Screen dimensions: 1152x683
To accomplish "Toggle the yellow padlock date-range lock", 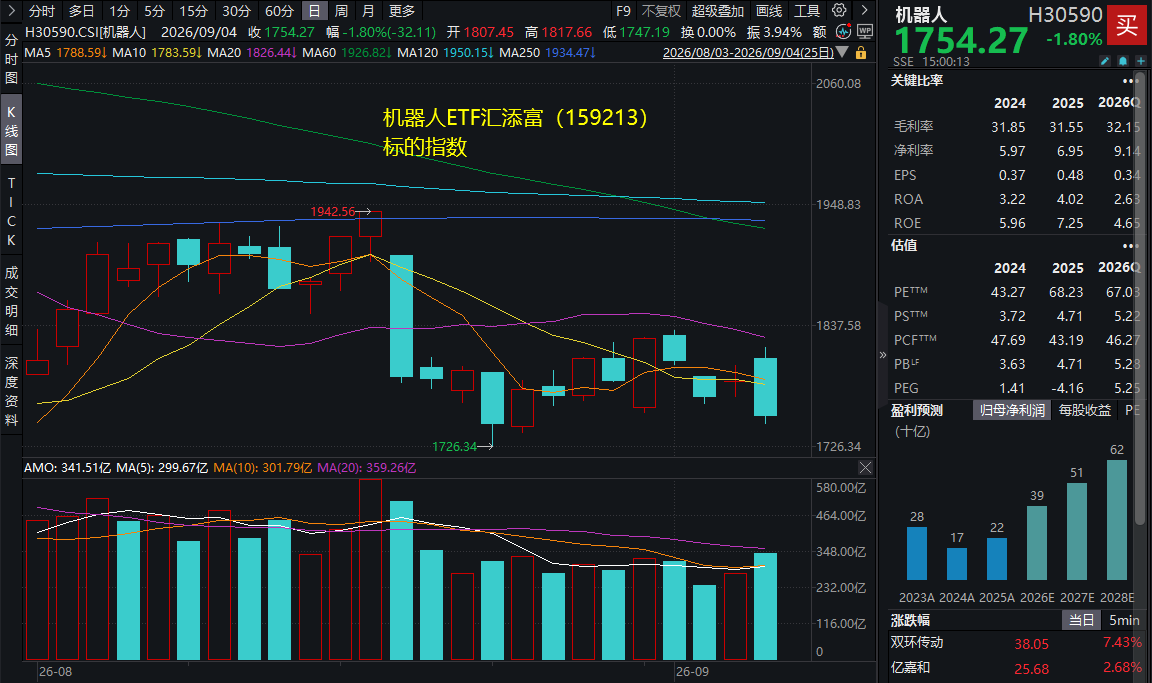I will (861, 53).
